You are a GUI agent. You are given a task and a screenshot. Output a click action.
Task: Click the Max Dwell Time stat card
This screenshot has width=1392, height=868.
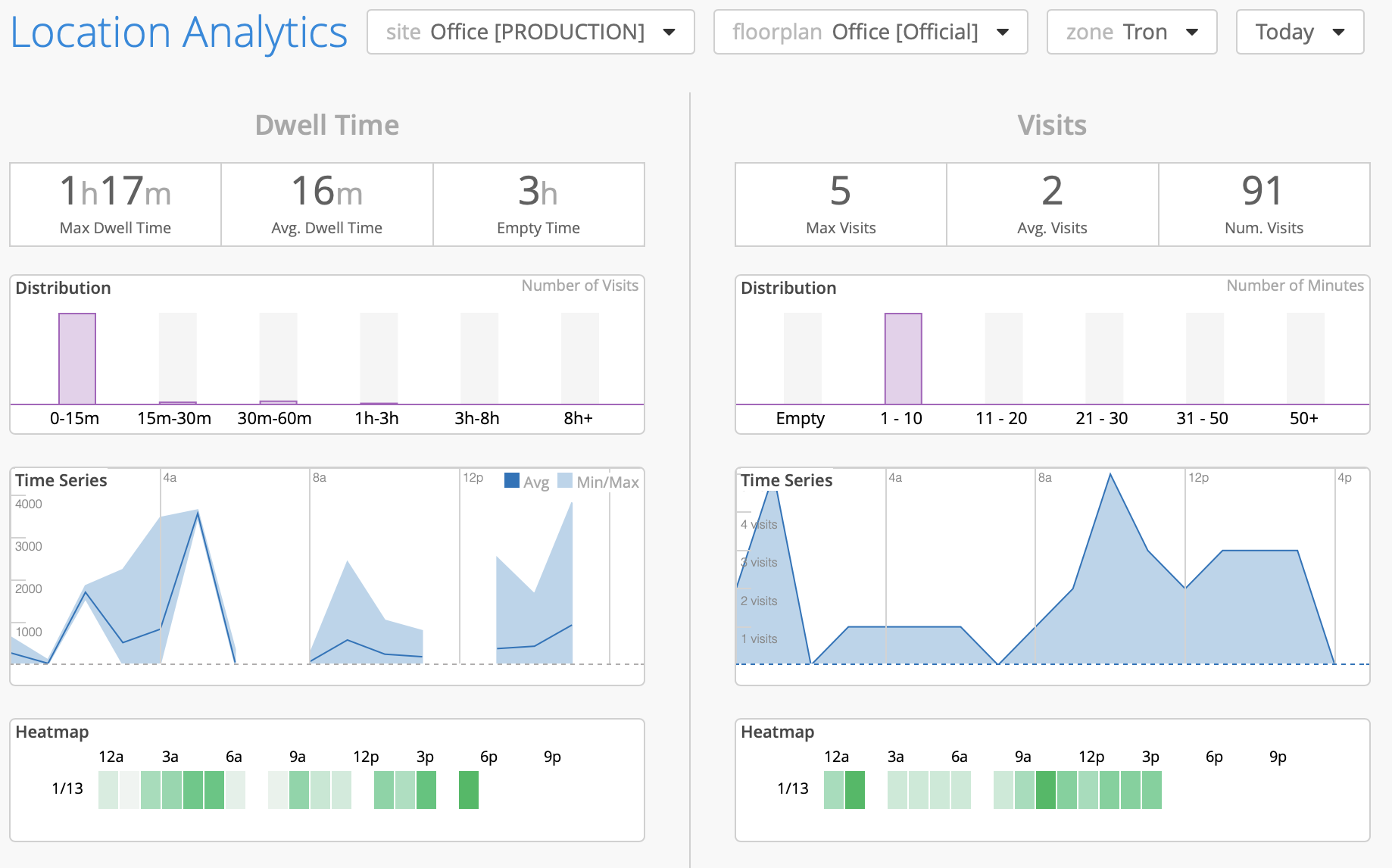(x=115, y=205)
